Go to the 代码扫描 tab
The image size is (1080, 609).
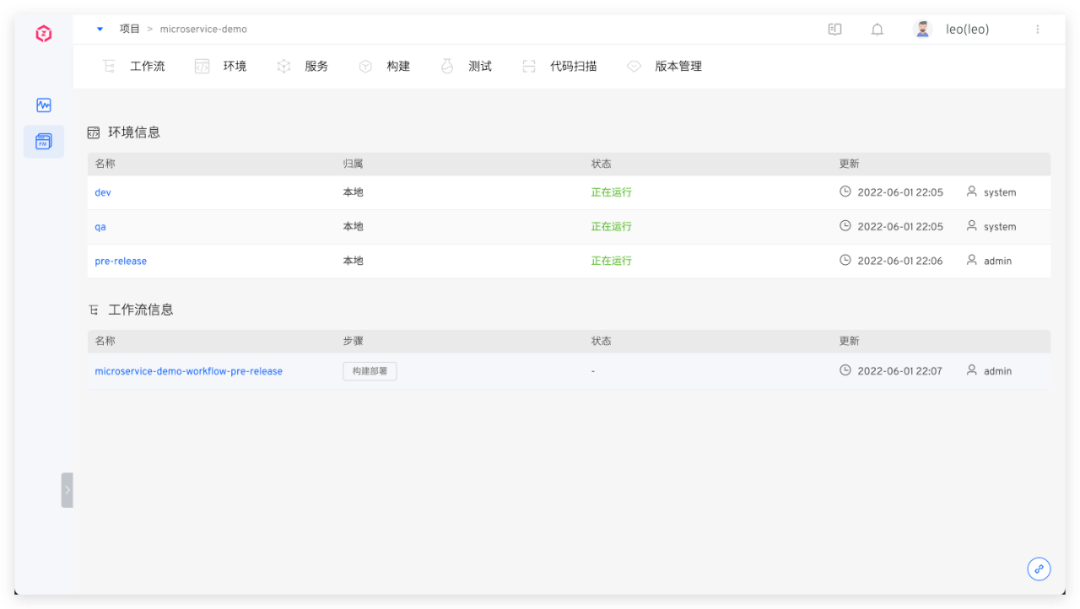pos(560,66)
